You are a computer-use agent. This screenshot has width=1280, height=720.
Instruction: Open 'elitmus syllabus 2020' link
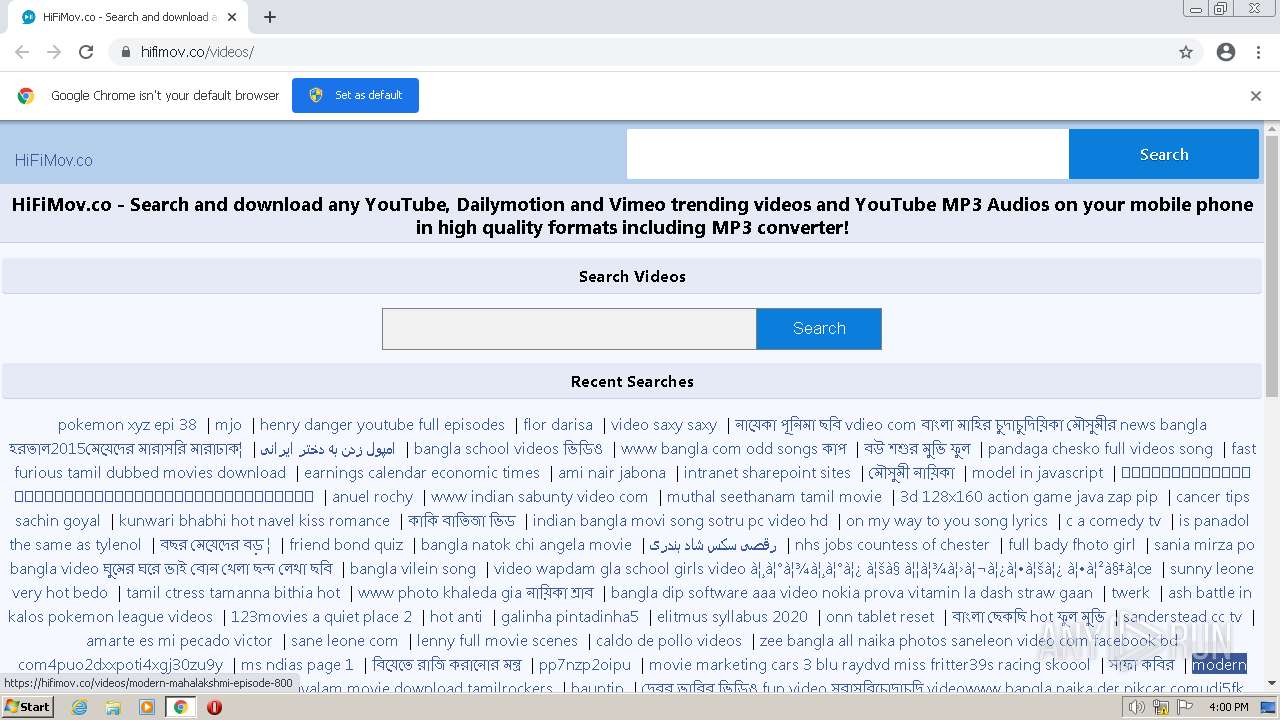(x=732, y=617)
